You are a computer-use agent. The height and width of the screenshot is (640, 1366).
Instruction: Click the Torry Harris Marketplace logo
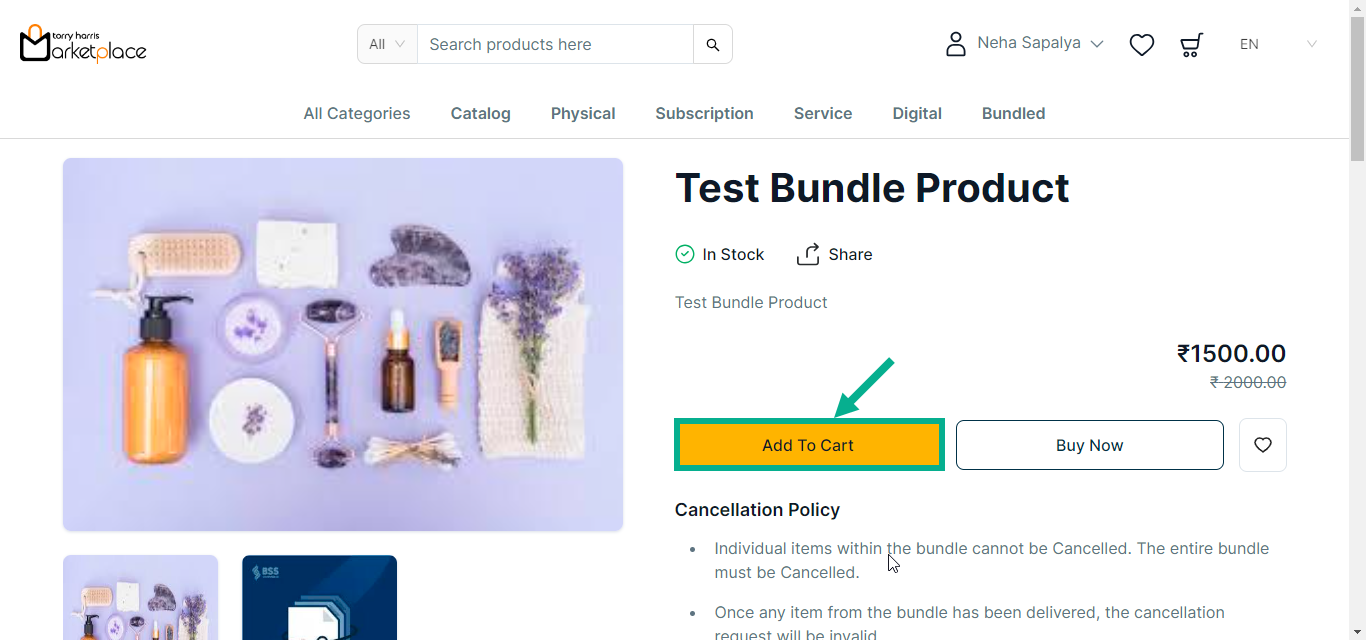(83, 44)
